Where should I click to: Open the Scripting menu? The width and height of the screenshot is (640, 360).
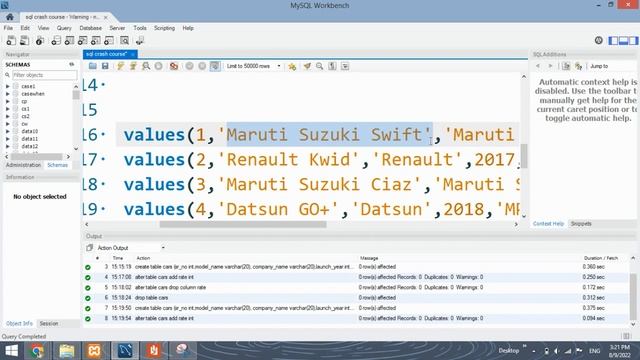pyautogui.click(x=164, y=28)
